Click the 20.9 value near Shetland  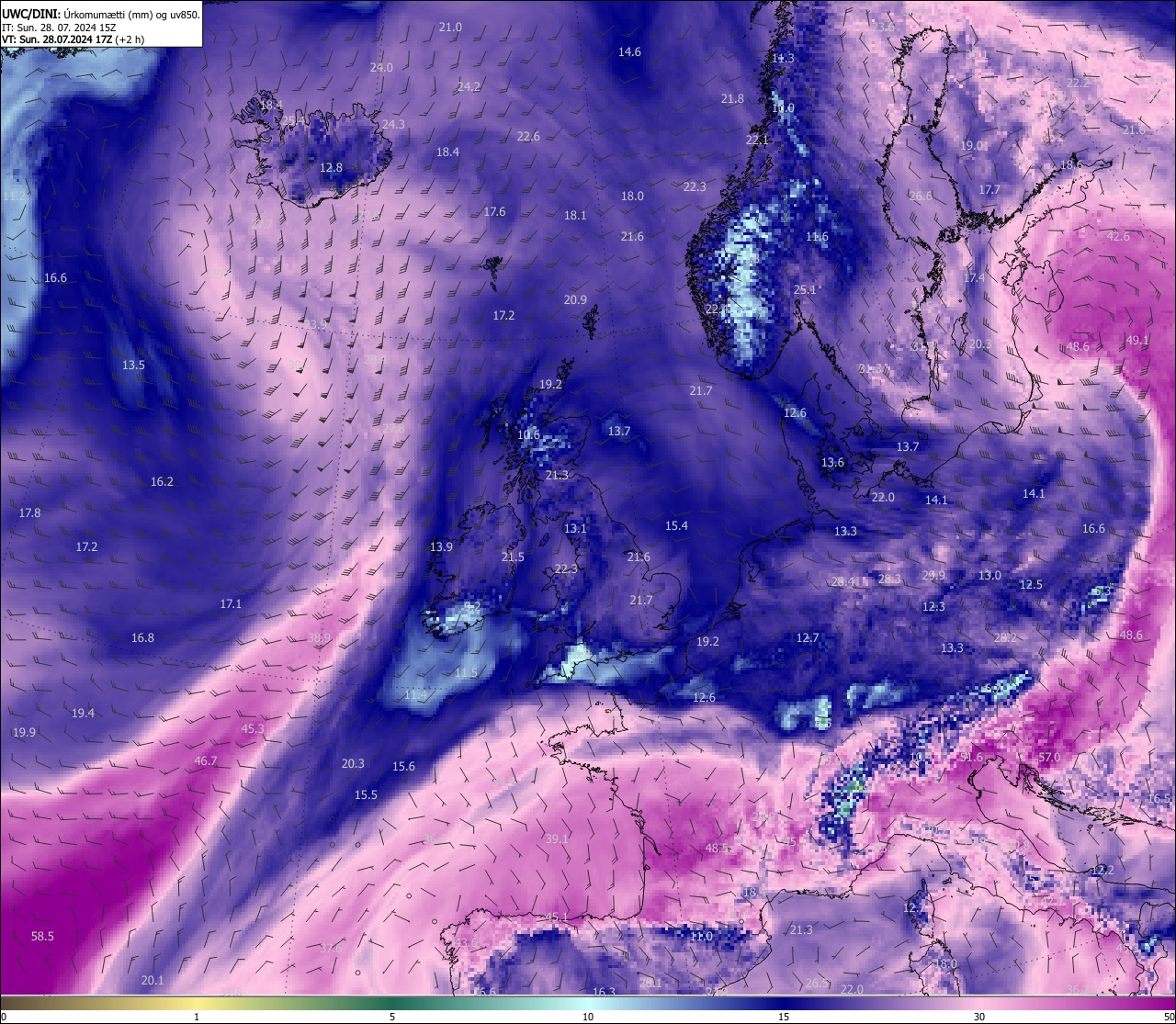click(x=575, y=299)
